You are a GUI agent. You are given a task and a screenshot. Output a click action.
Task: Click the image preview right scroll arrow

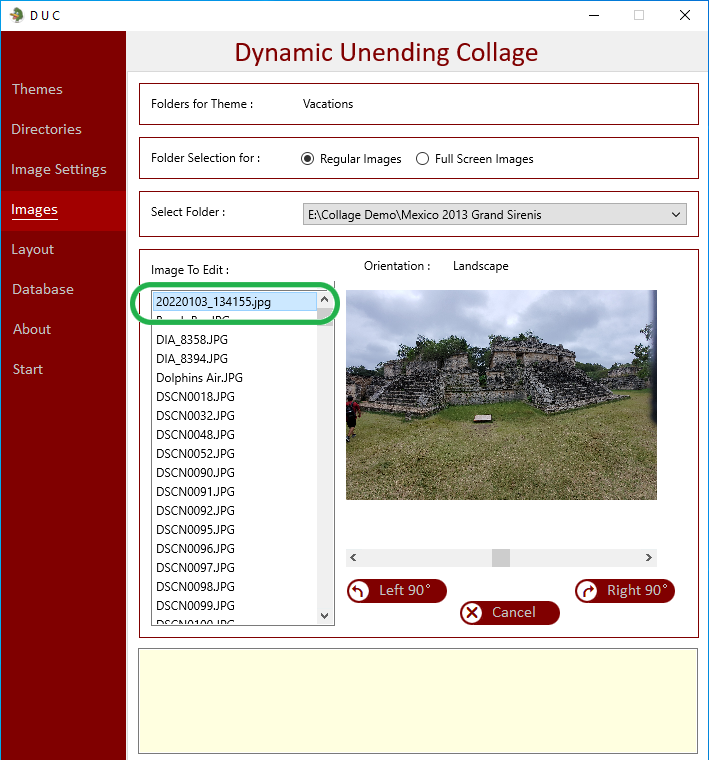[649, 557]
